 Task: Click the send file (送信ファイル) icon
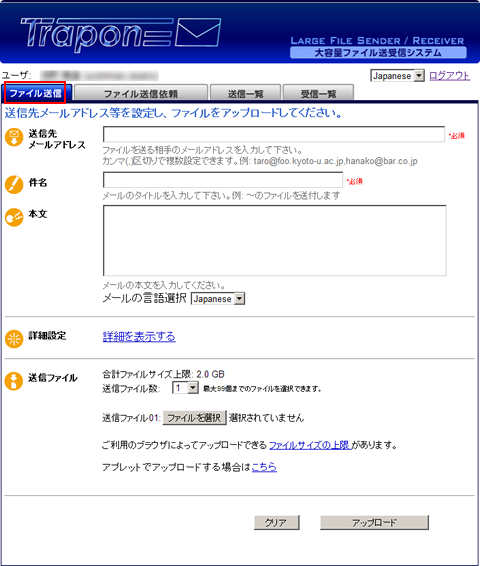(14, 381)
